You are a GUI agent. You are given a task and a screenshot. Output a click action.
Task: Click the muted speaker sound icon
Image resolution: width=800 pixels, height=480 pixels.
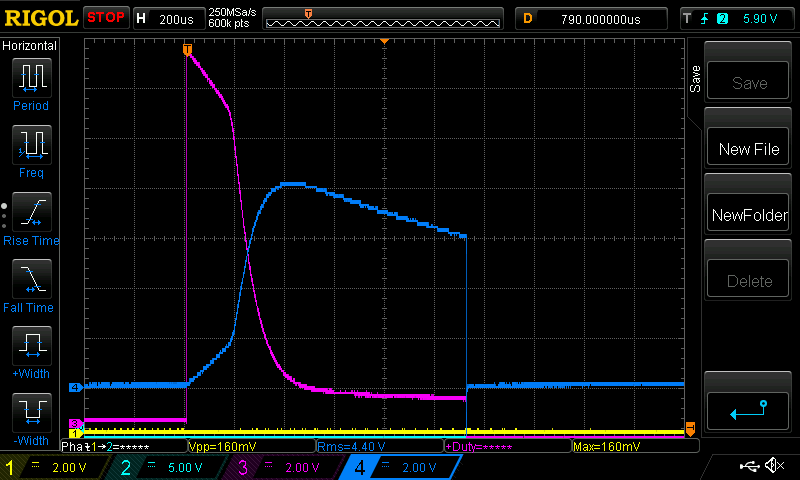point(774,466)
